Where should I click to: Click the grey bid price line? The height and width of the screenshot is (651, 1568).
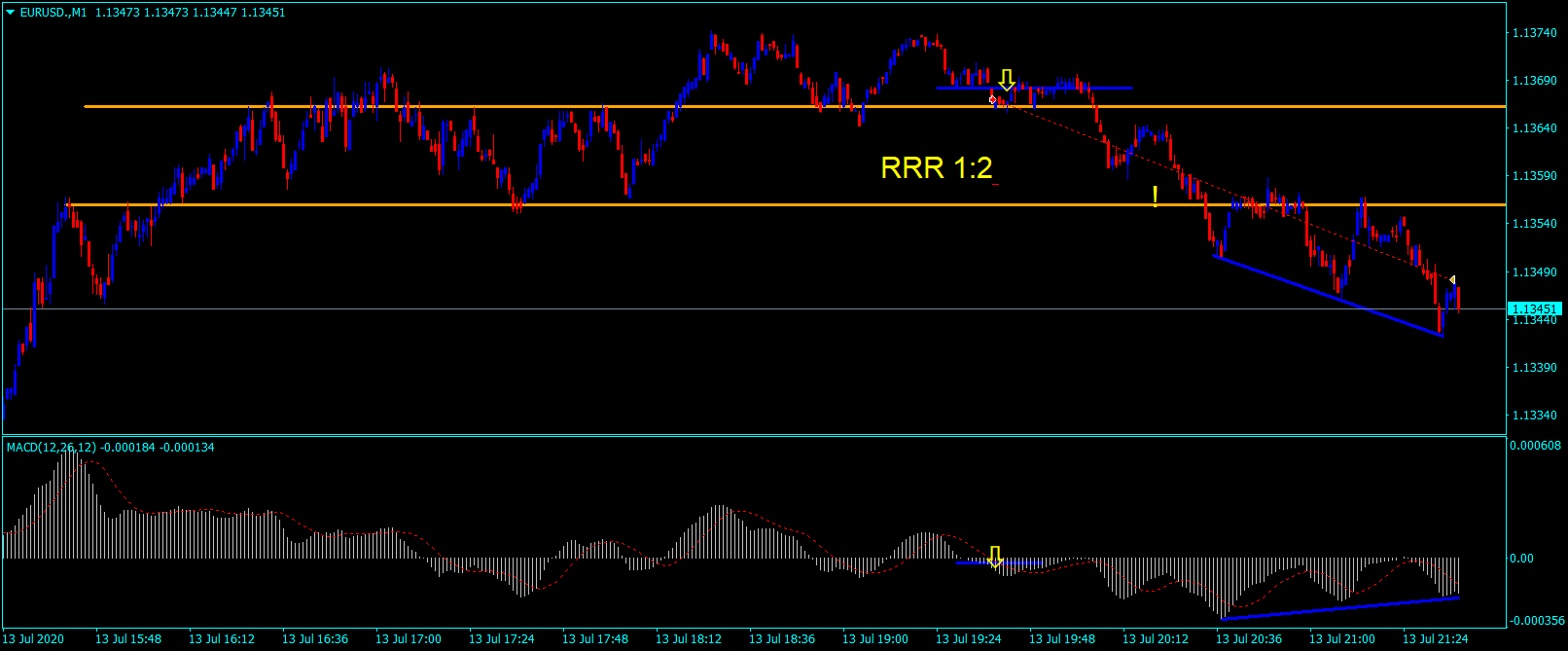pos(753,308)
